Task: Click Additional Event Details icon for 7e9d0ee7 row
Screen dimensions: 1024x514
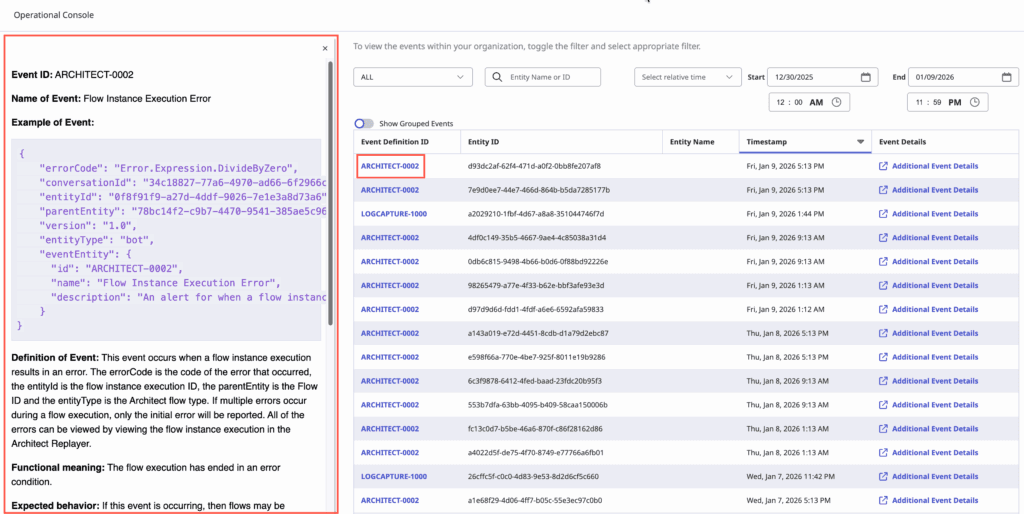Action: 883,190
